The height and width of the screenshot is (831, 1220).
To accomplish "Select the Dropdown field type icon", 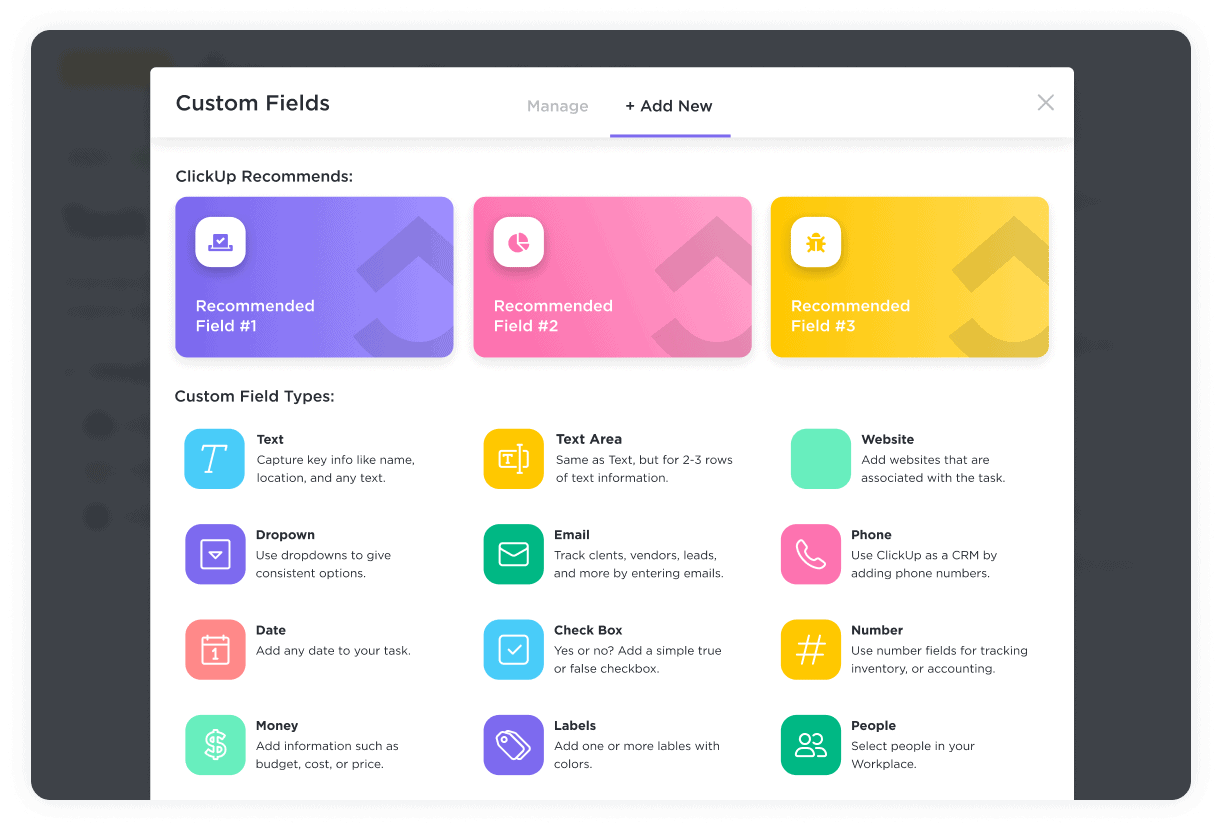I will pyautogui.click(x=215, y=554).
